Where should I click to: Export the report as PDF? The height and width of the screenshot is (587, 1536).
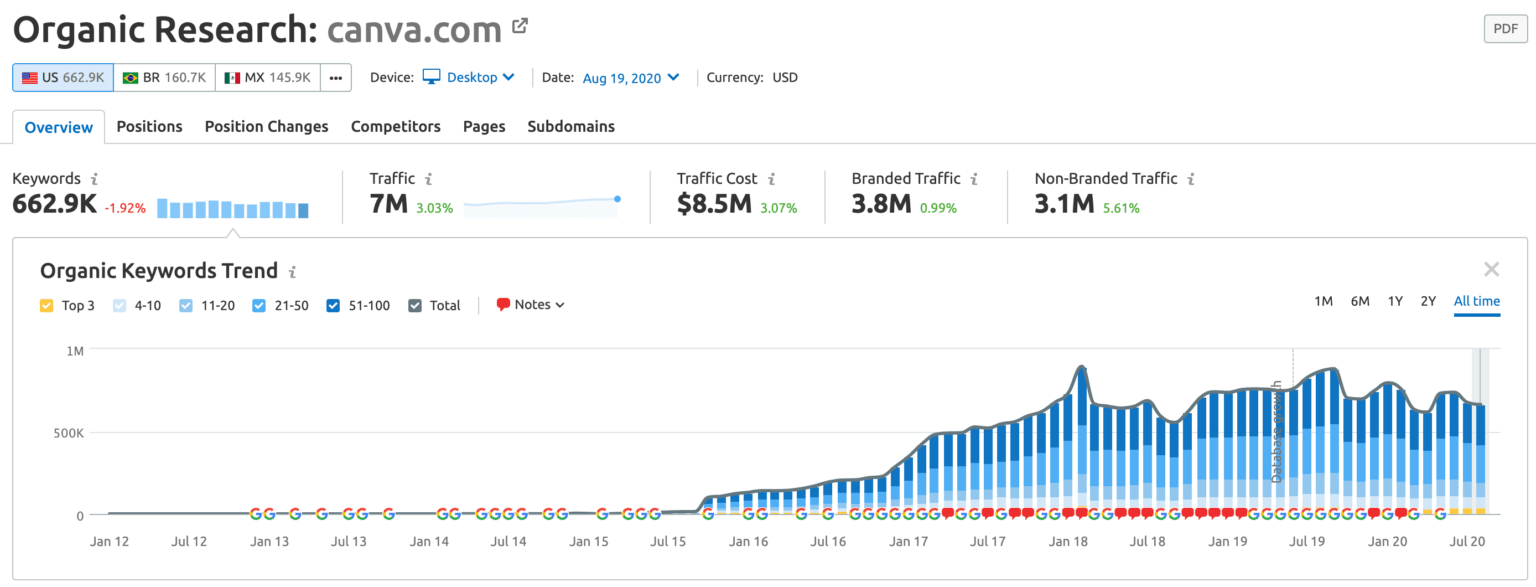click(1505, 28)
